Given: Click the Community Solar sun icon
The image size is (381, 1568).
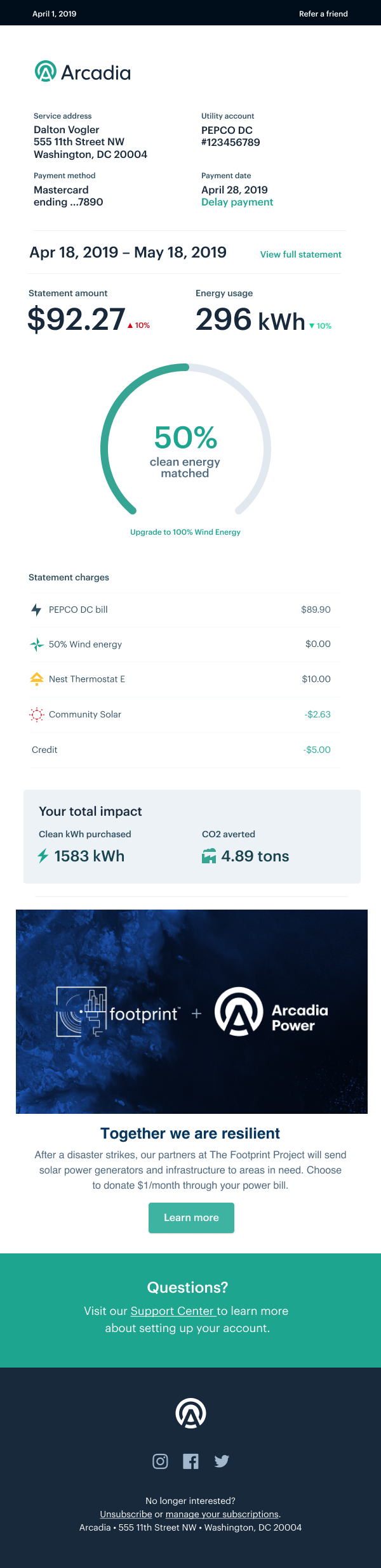Looking at the screenshot, I should click(37, 714).
